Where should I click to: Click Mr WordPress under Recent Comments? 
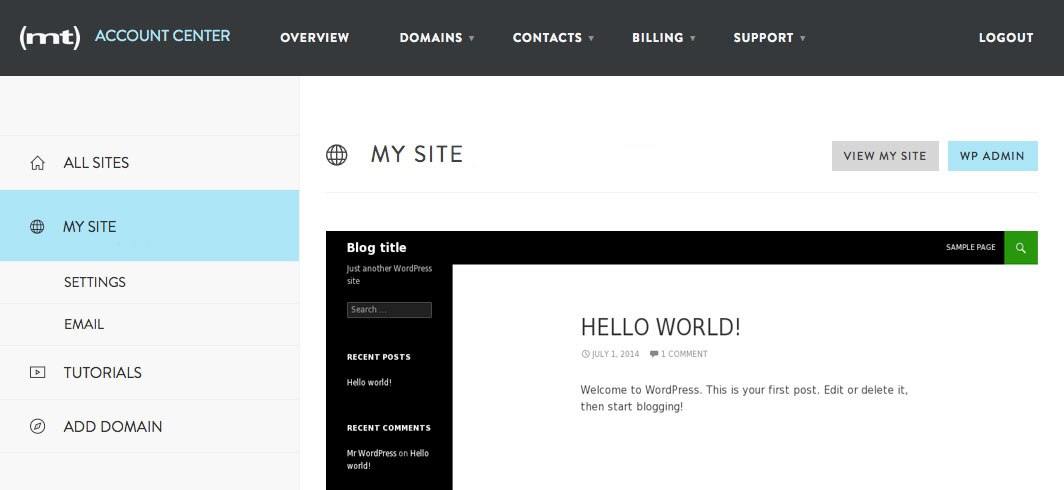click(x=372, y=453)
